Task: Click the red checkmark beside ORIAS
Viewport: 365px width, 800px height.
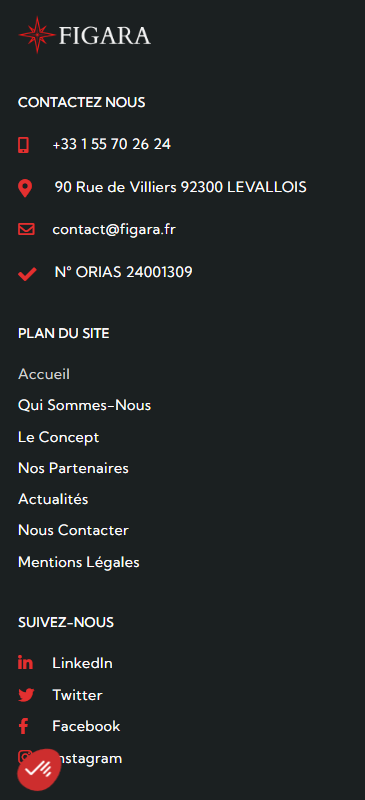Action: pos(27,275)
